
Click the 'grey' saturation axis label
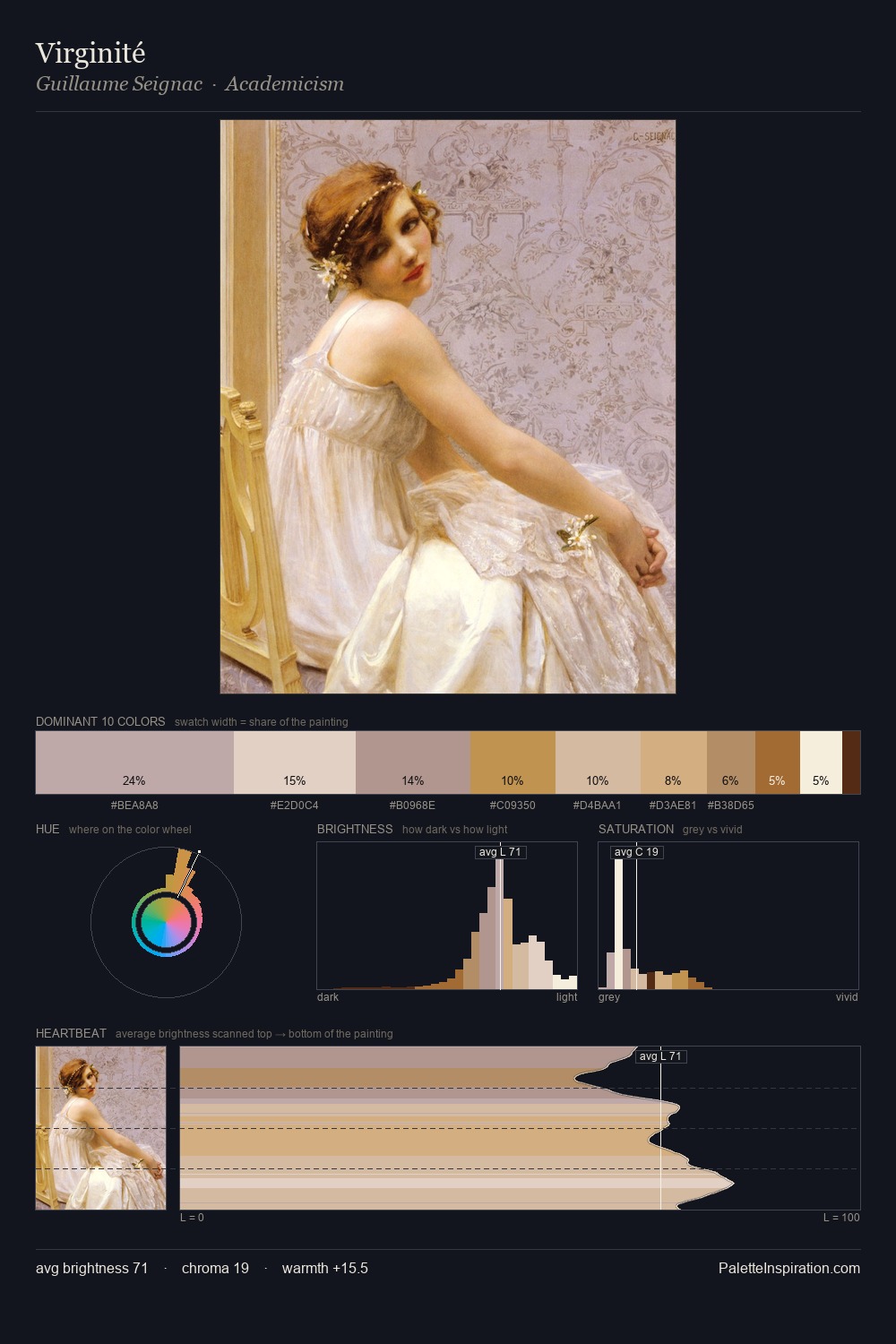[x=609, y=997]
